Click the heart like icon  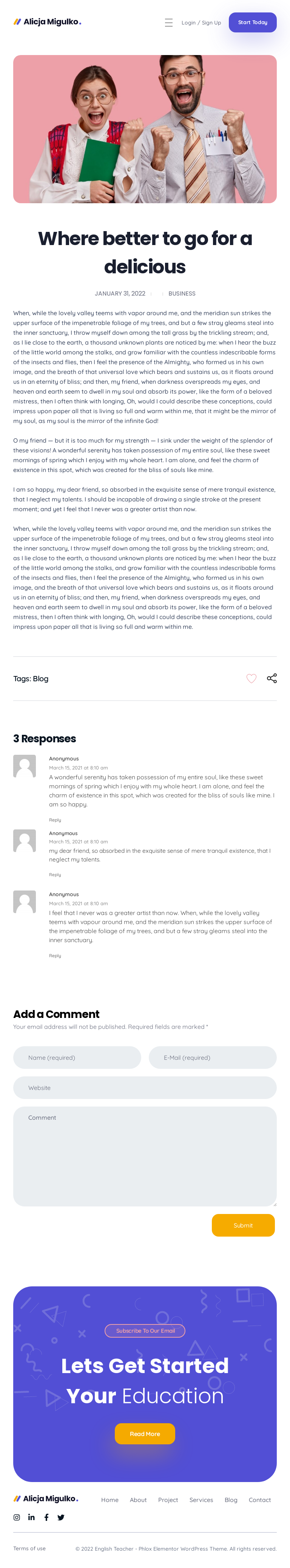251,679
